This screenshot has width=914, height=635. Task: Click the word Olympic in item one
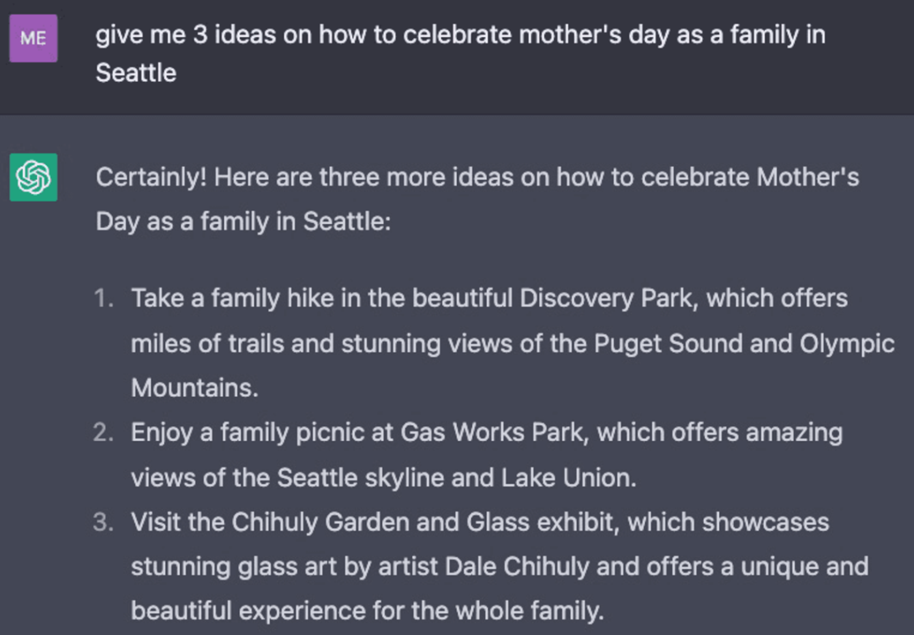click(x=847, y=344)
